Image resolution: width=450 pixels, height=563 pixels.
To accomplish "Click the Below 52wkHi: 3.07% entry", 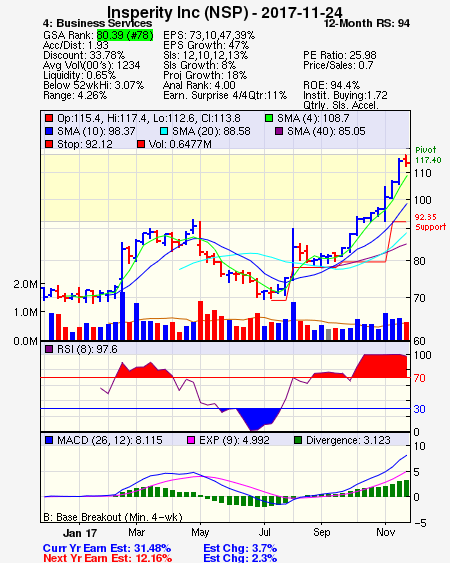I will pyautogui.click(x=93, y=85).
